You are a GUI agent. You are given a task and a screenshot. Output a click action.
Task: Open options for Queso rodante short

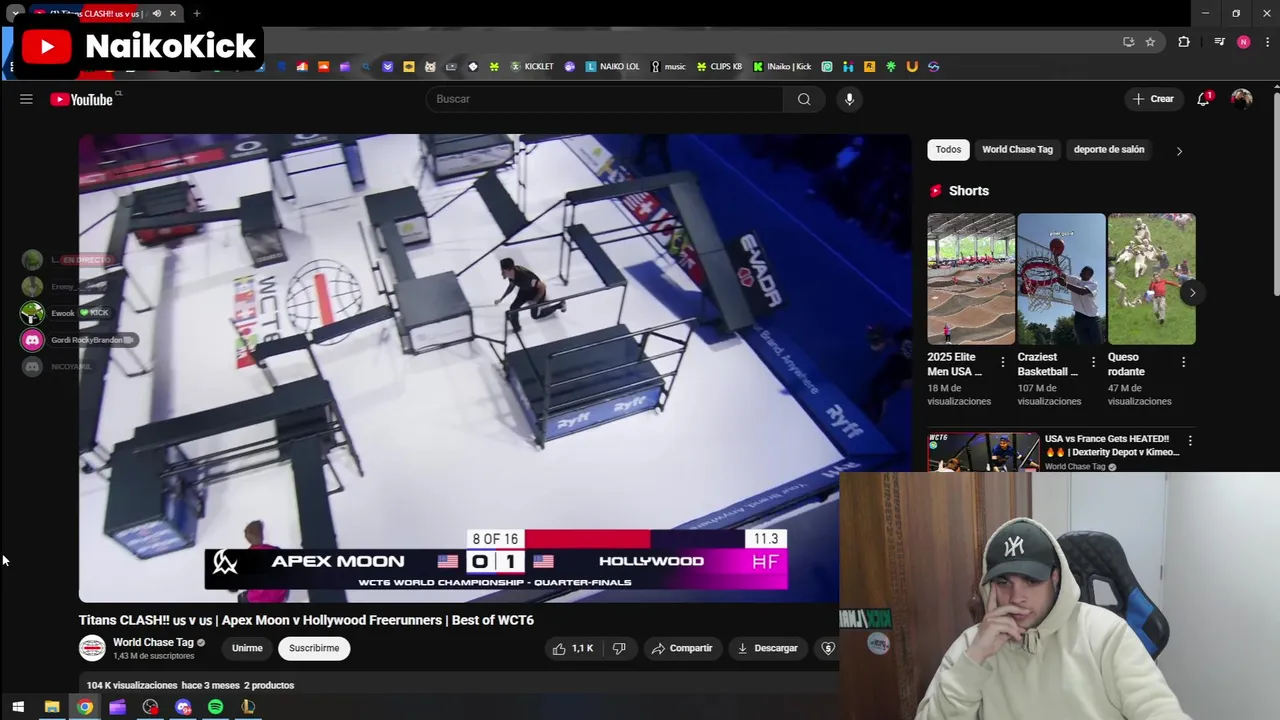click(x=1183, y=362)
